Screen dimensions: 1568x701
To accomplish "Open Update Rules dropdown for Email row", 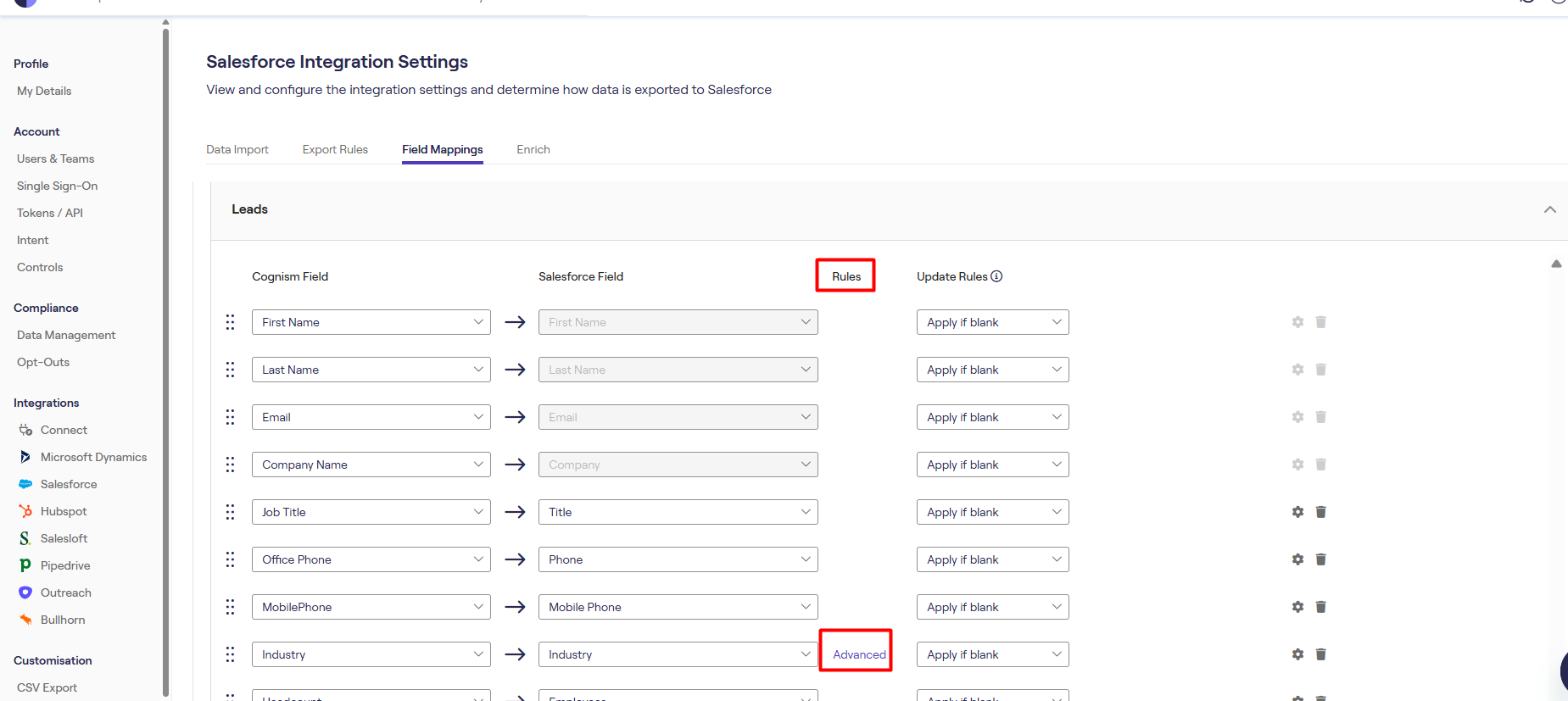I will coord(992,417).
